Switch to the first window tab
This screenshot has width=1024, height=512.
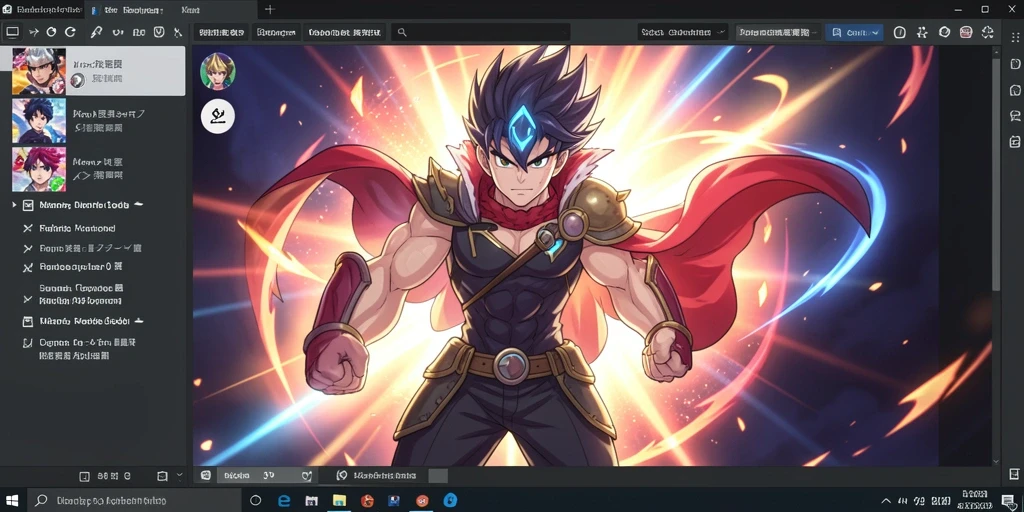(x=42, y=10)
